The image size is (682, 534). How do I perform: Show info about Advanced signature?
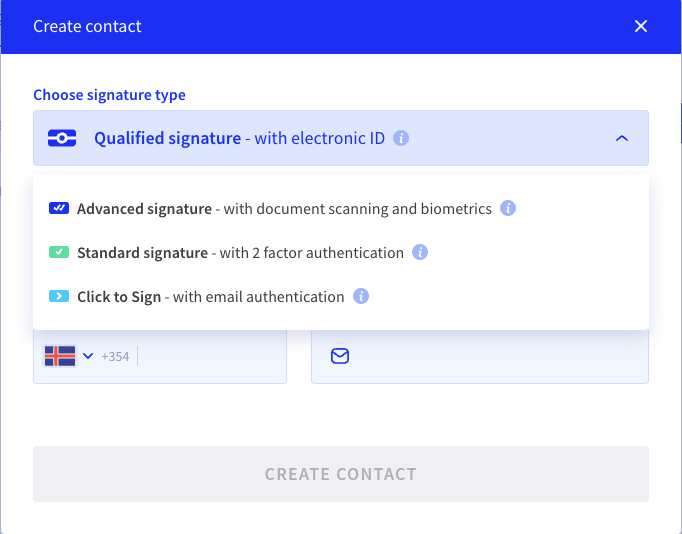coord(508,209)
